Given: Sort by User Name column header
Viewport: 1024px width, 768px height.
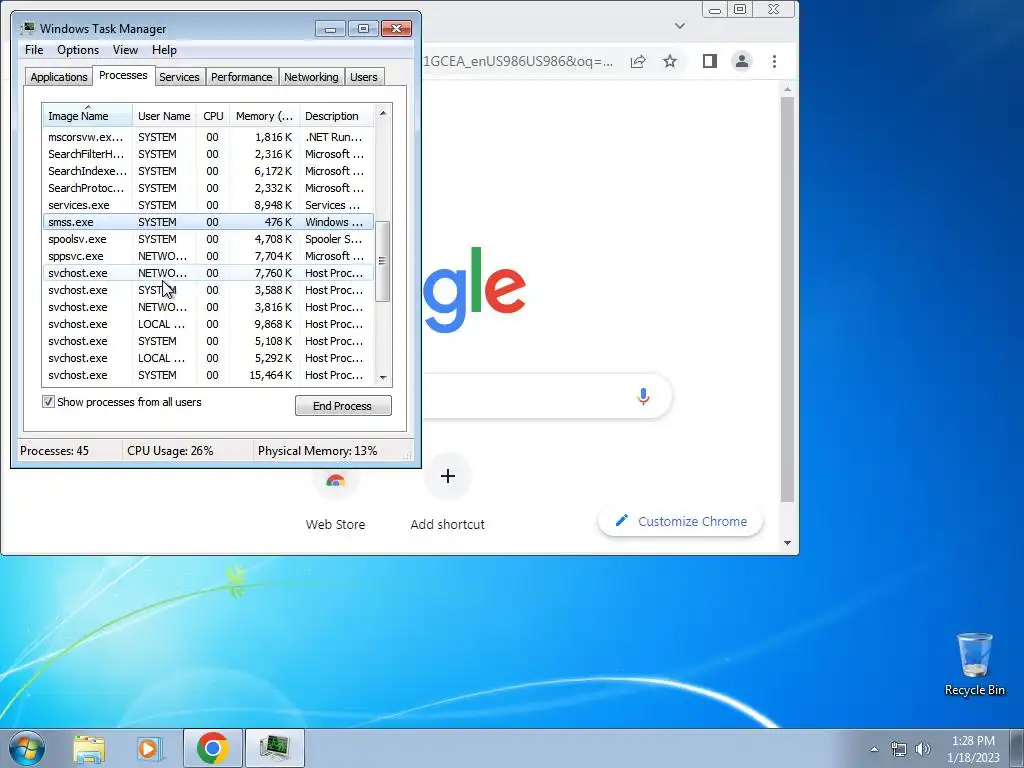Looking at the screenshot, I should point(164,116).
